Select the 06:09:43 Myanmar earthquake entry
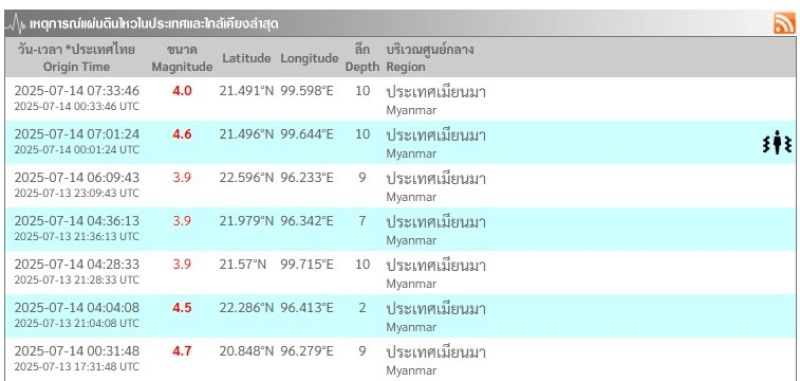The image size is (800, 381). coord(400,186)
